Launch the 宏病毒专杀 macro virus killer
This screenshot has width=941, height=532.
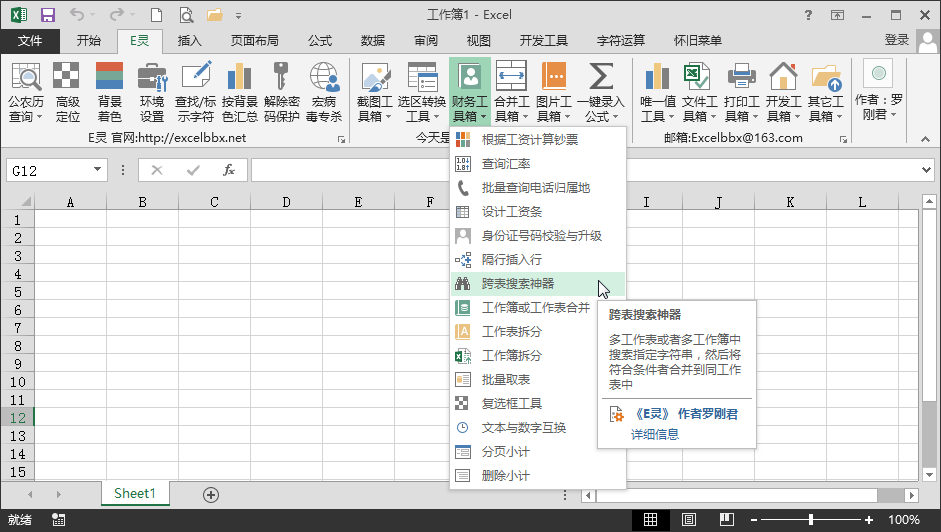(323, 92)
